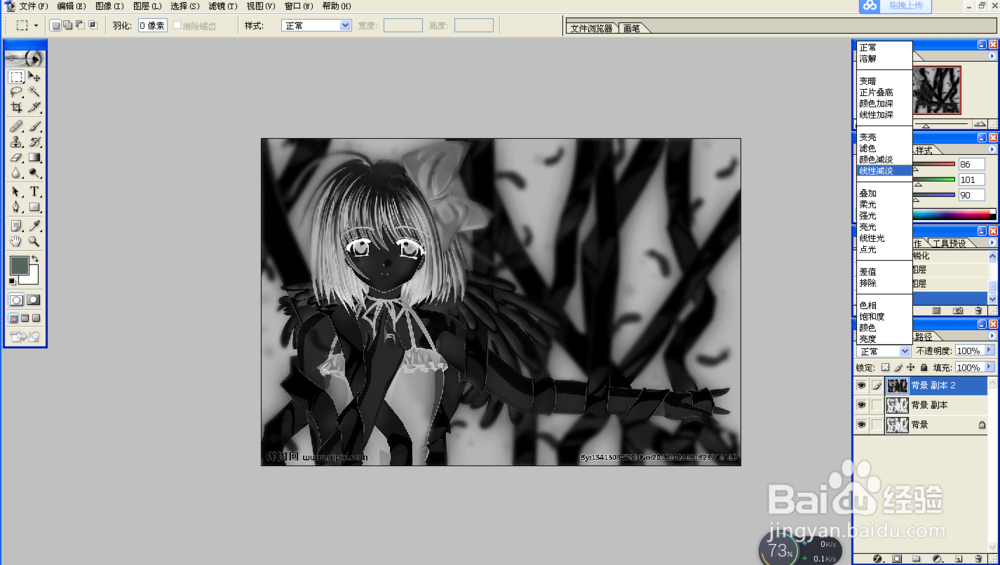
Task: Select the Pen tool
Action: click(17, 207)
